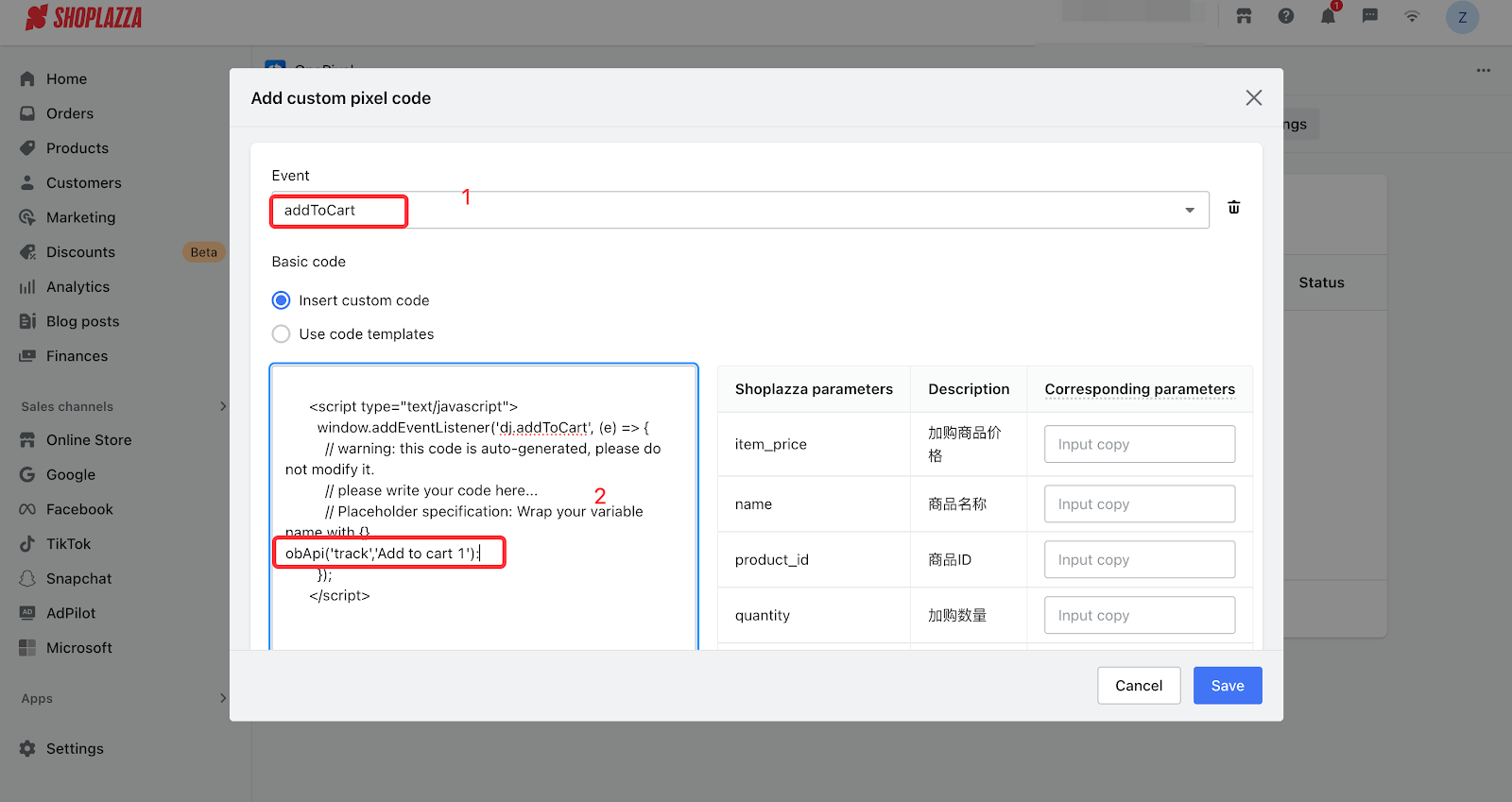Open the notifications bell icon

[1328, 16]
